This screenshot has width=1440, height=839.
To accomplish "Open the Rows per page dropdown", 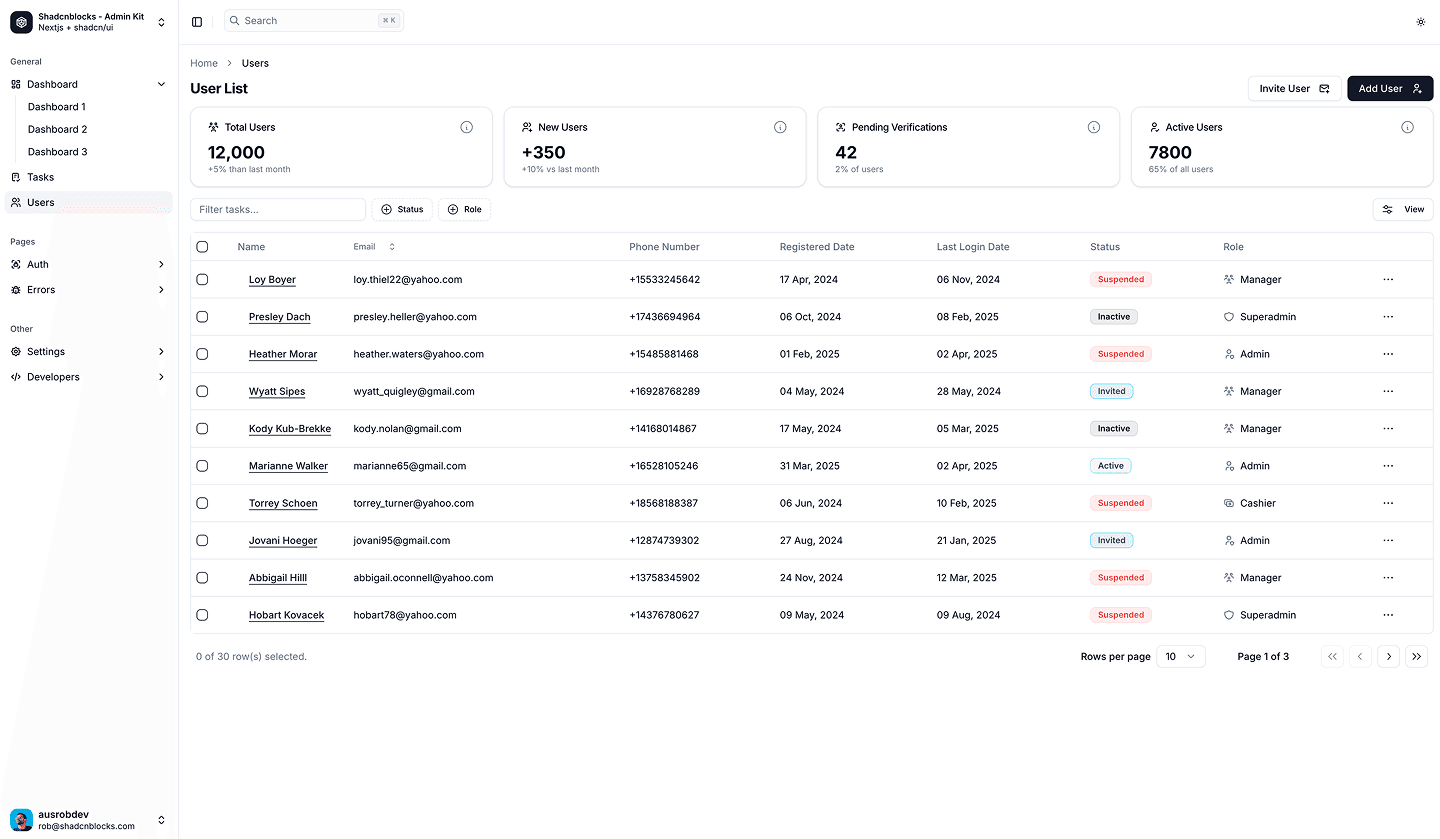I will 1181,657.
